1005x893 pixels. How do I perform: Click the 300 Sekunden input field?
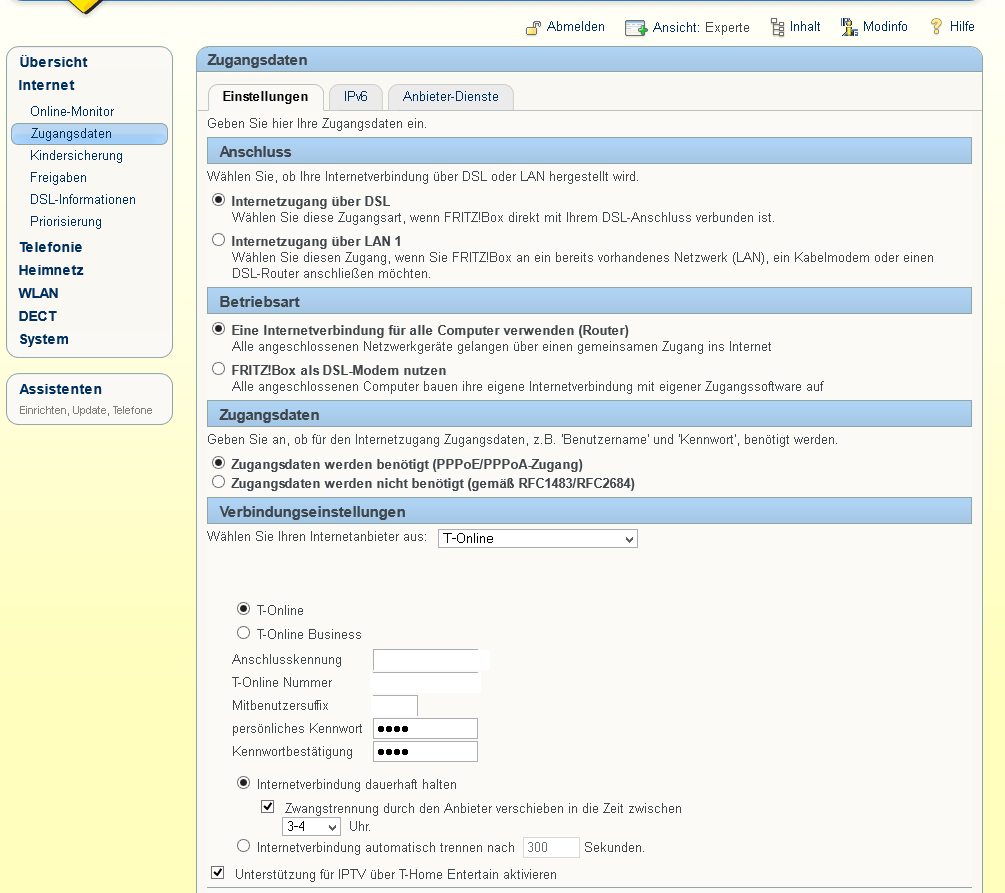coord(551,847)
